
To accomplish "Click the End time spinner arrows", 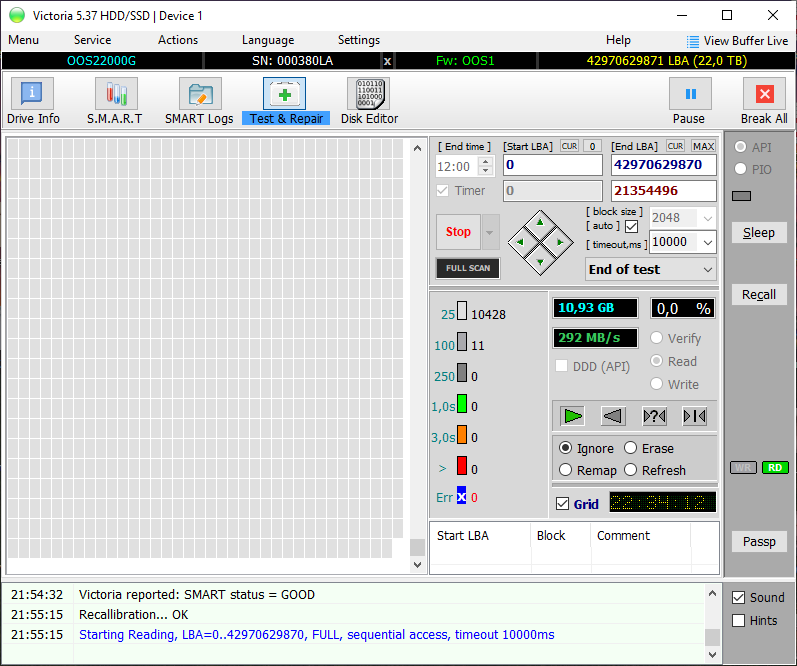I will point(486,166).
